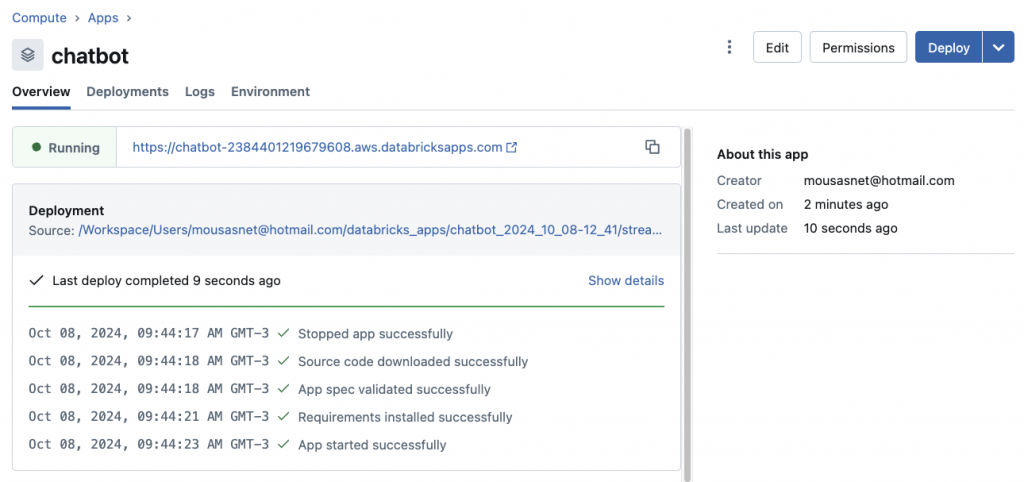Click green check beside Stopped app successfully

pos(284,334)
